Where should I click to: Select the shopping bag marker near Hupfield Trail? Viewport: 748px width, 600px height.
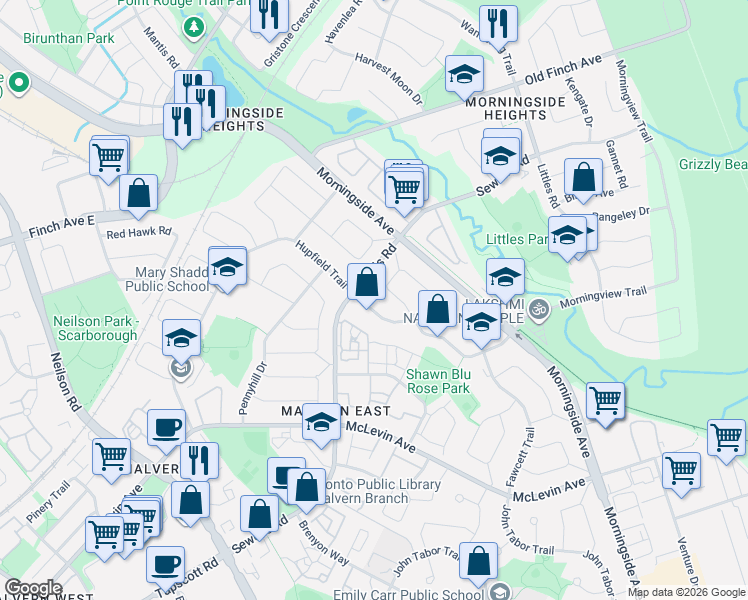point(366,283)
